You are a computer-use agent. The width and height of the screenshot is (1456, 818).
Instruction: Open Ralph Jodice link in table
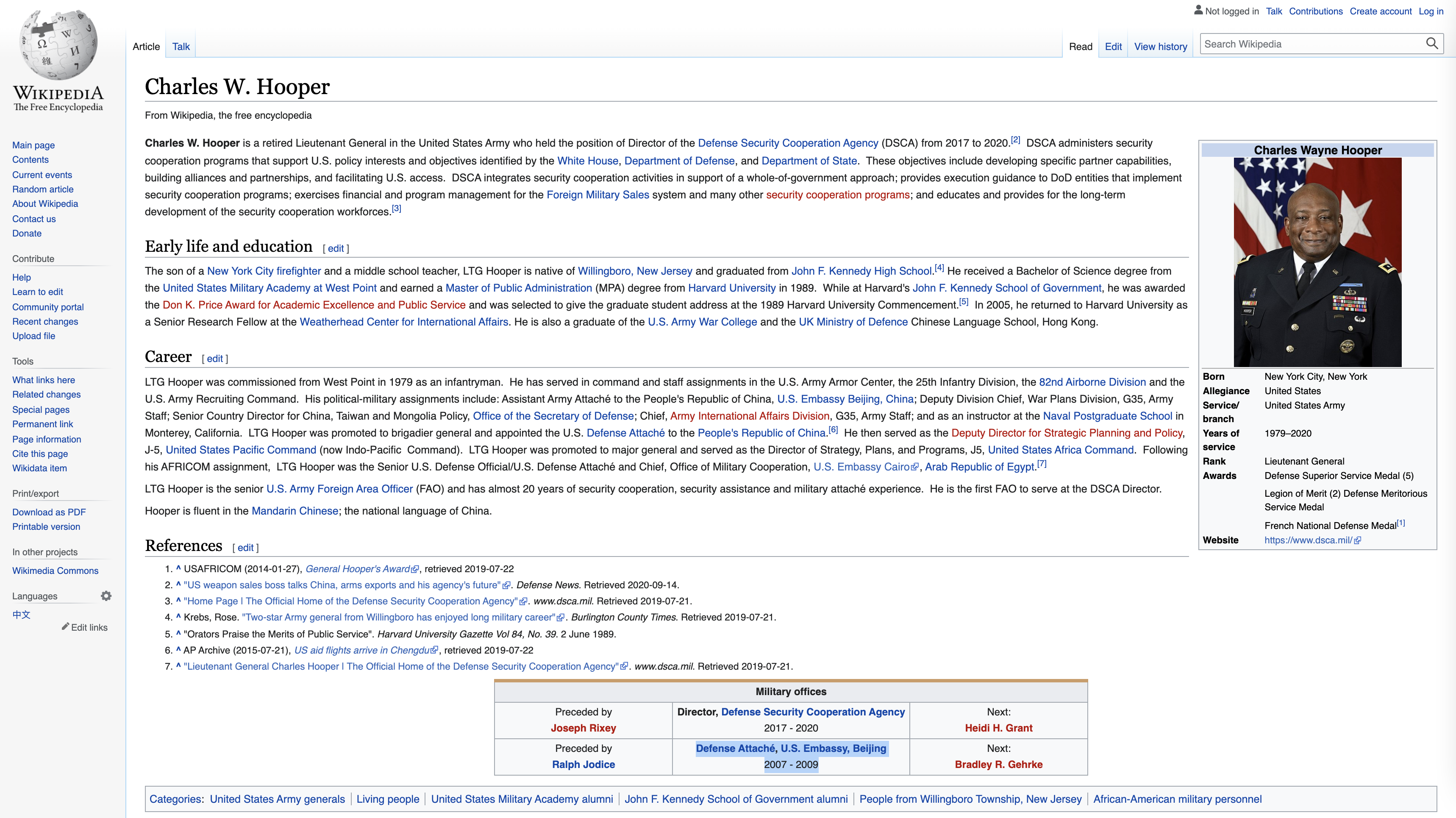point(584,764)
